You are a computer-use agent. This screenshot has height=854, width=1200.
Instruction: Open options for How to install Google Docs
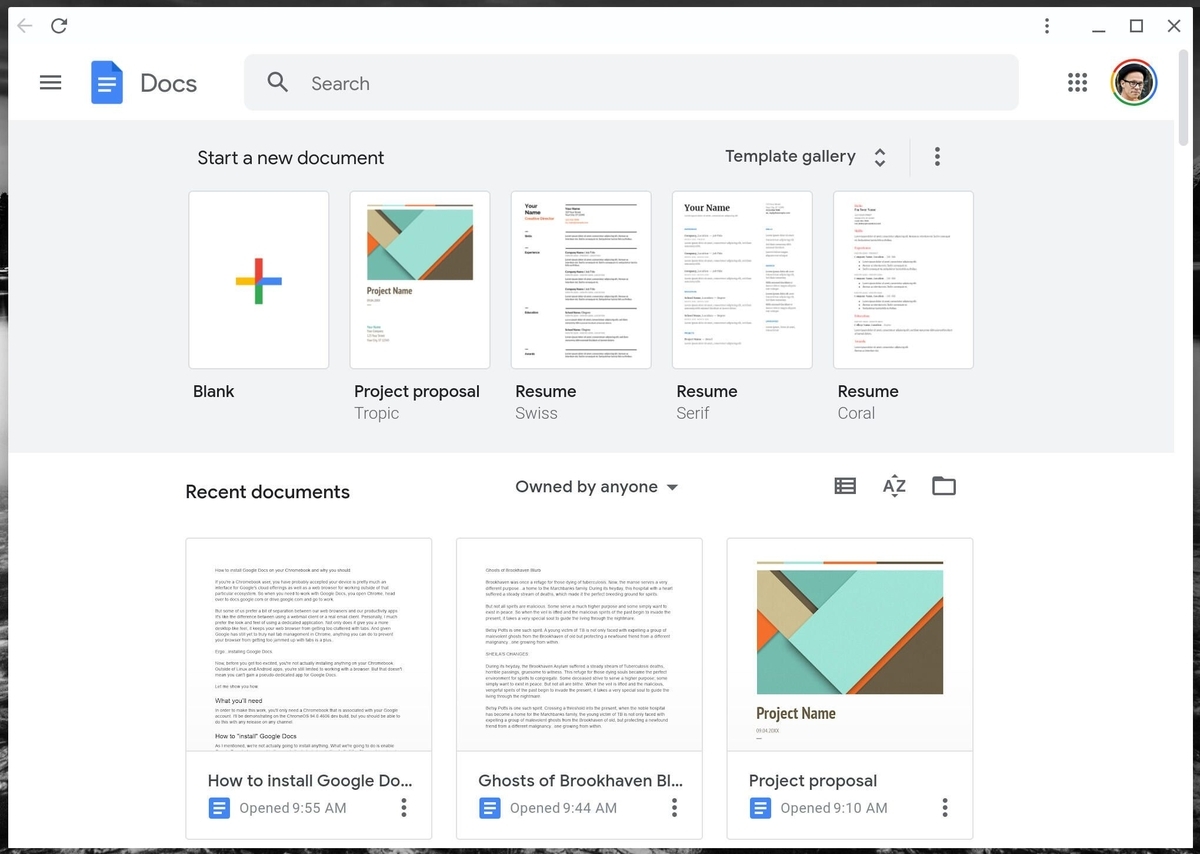pos(404,807)
